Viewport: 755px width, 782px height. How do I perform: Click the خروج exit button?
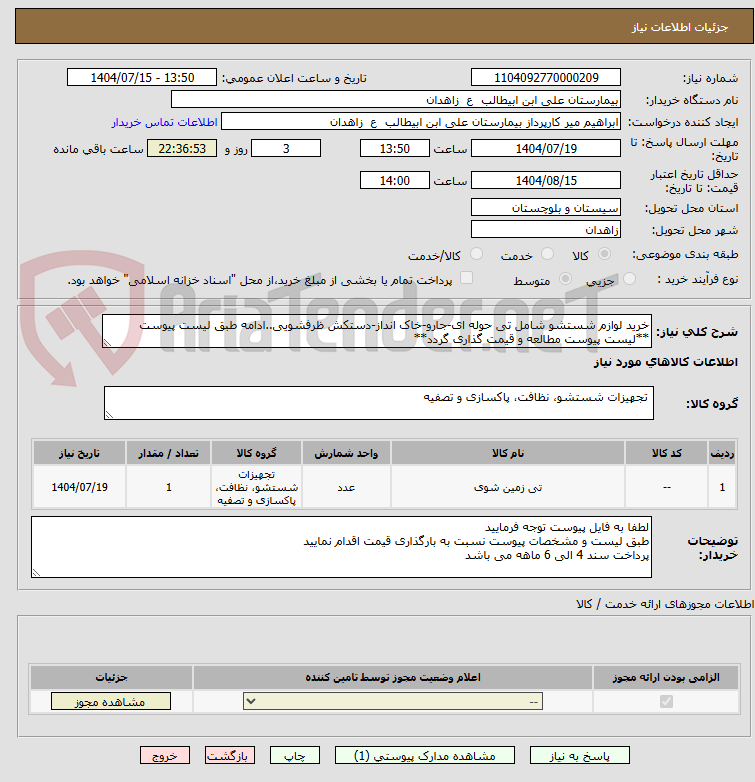[x=165, y=756]
